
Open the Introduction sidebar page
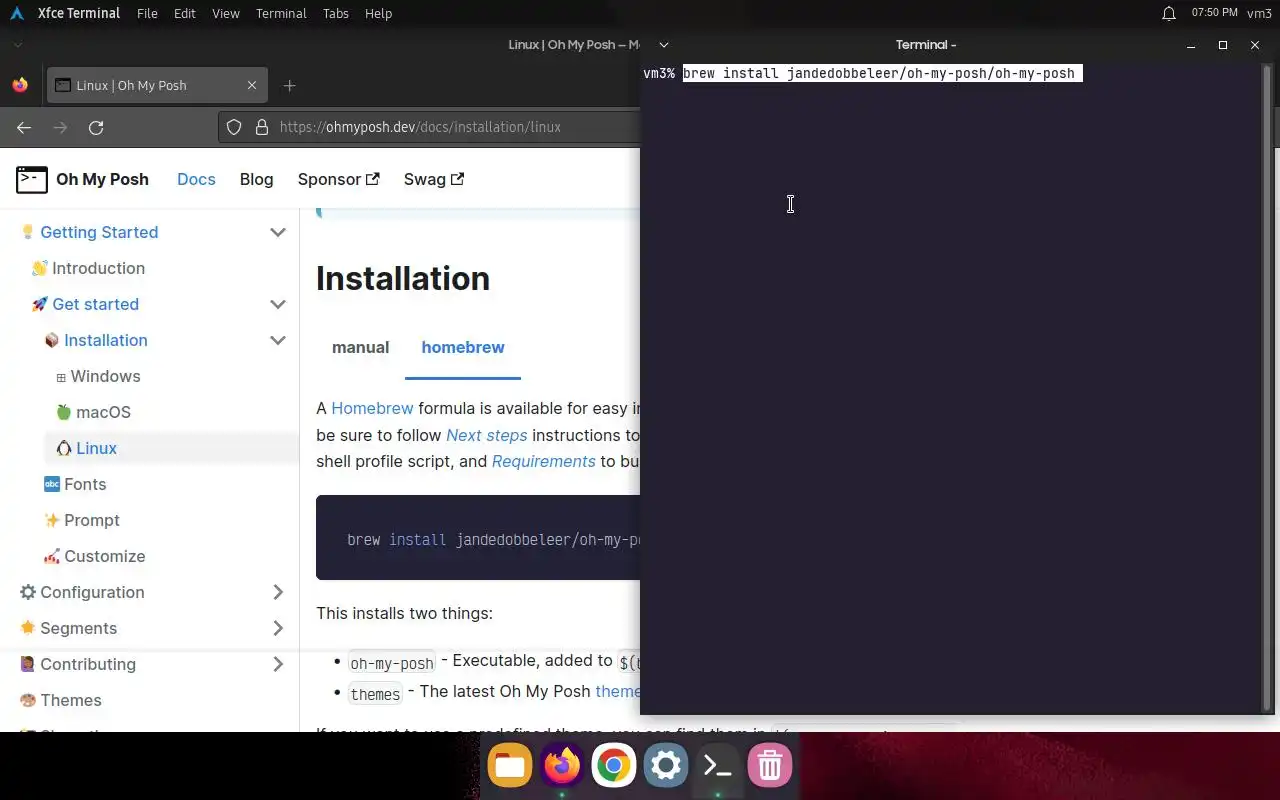(x=98, y=268)
